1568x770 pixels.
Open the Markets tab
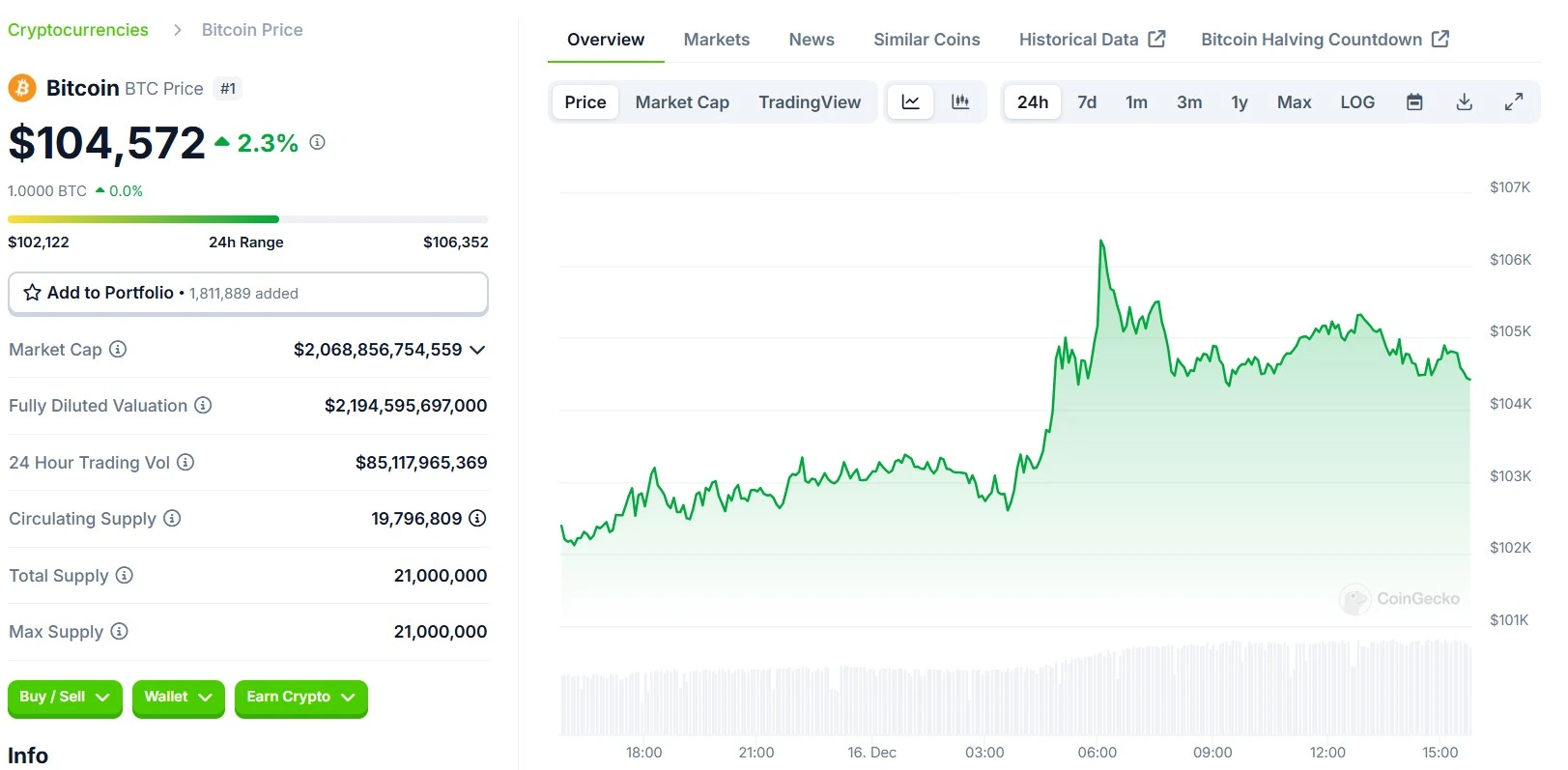[x=716, y=40]
